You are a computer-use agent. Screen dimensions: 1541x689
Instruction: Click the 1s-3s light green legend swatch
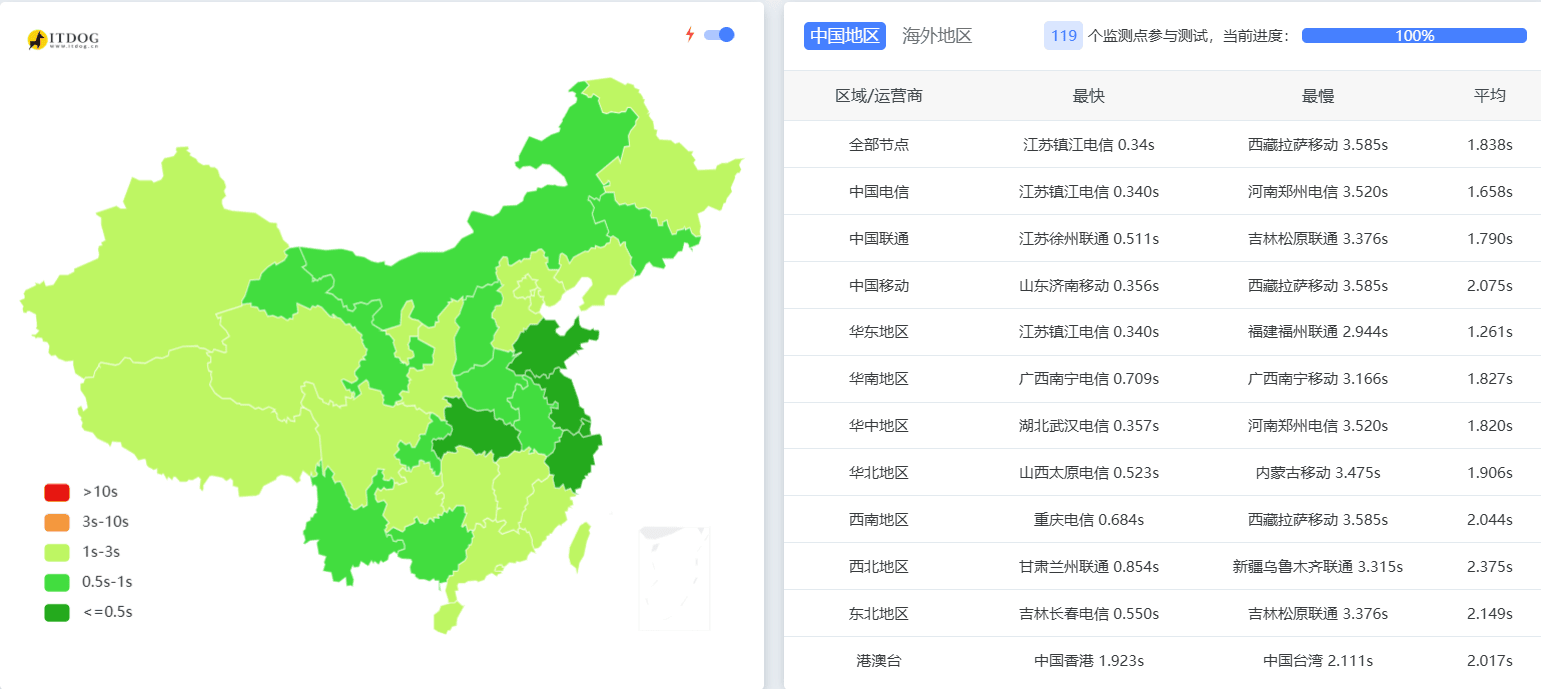[57, 552]
